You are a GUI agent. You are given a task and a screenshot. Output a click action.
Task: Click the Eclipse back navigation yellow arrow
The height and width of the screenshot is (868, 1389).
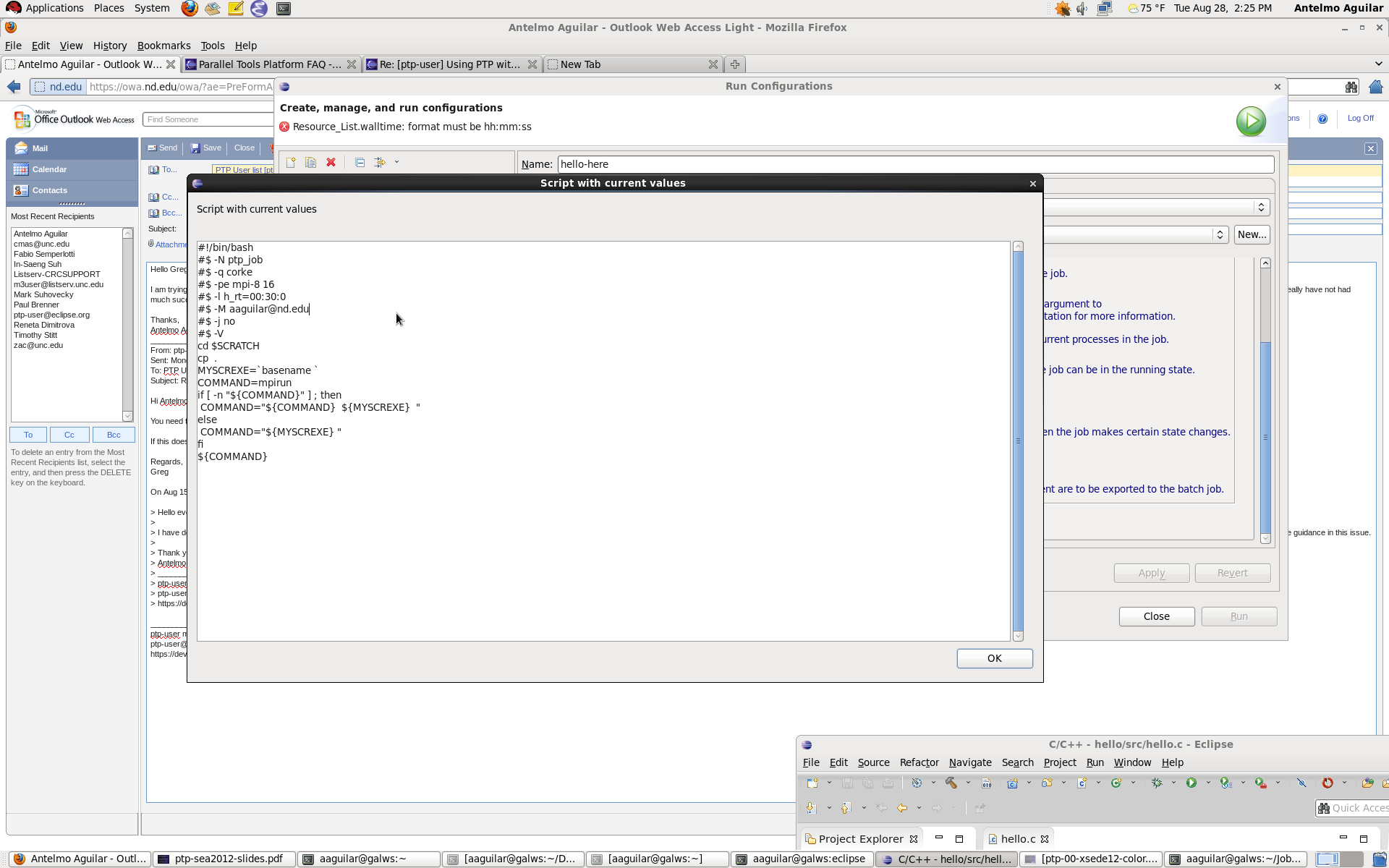(901, 808)
